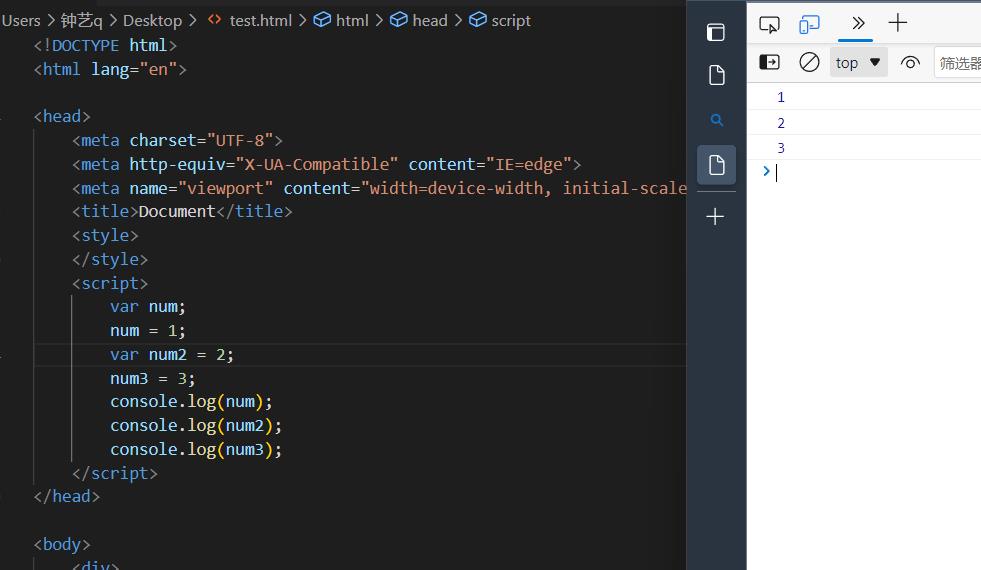981x570 pixels.
Task: Toggle the console sidebar panel icon
Action: pyautogui.click(x=769, y=62)
